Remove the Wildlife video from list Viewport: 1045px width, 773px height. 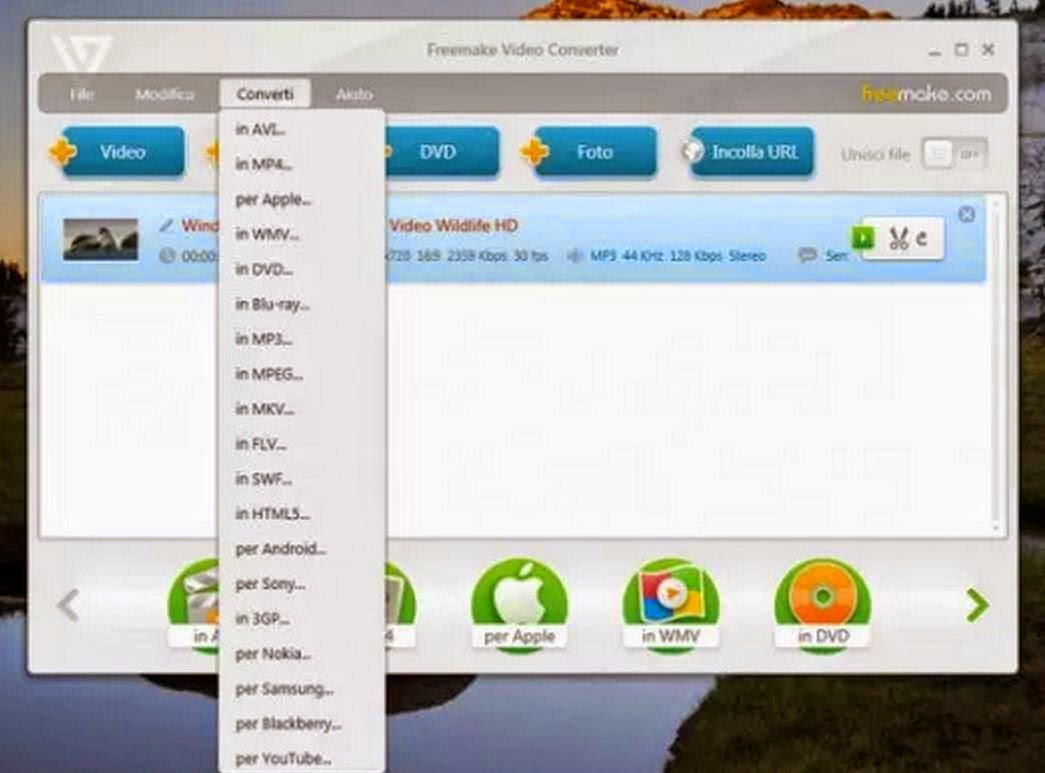tap(966, 215)
